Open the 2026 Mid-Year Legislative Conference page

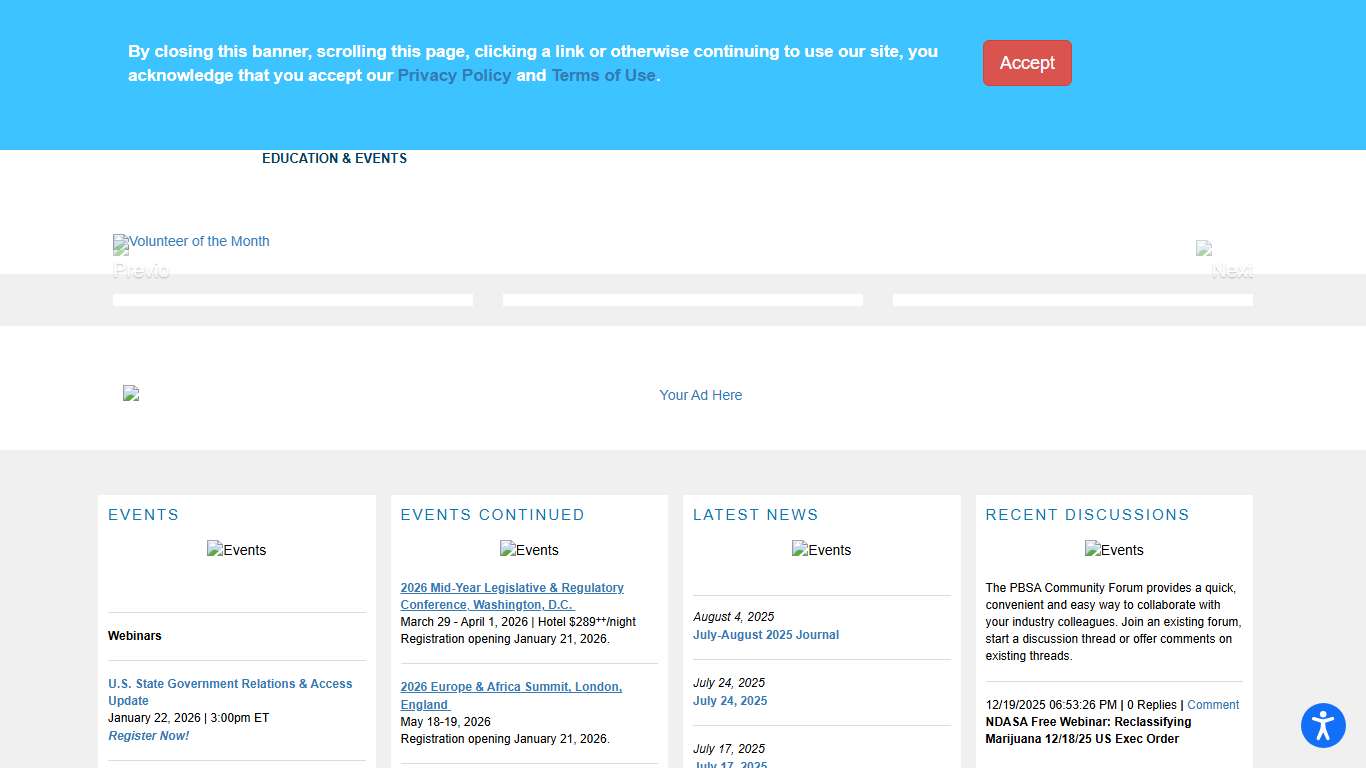click(x=512, y=596)
